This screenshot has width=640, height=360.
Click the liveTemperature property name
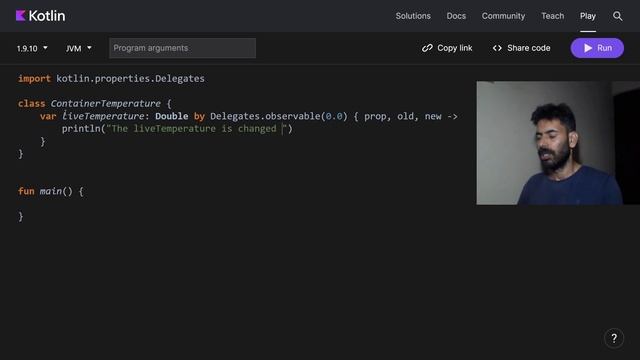pos(103,116)
